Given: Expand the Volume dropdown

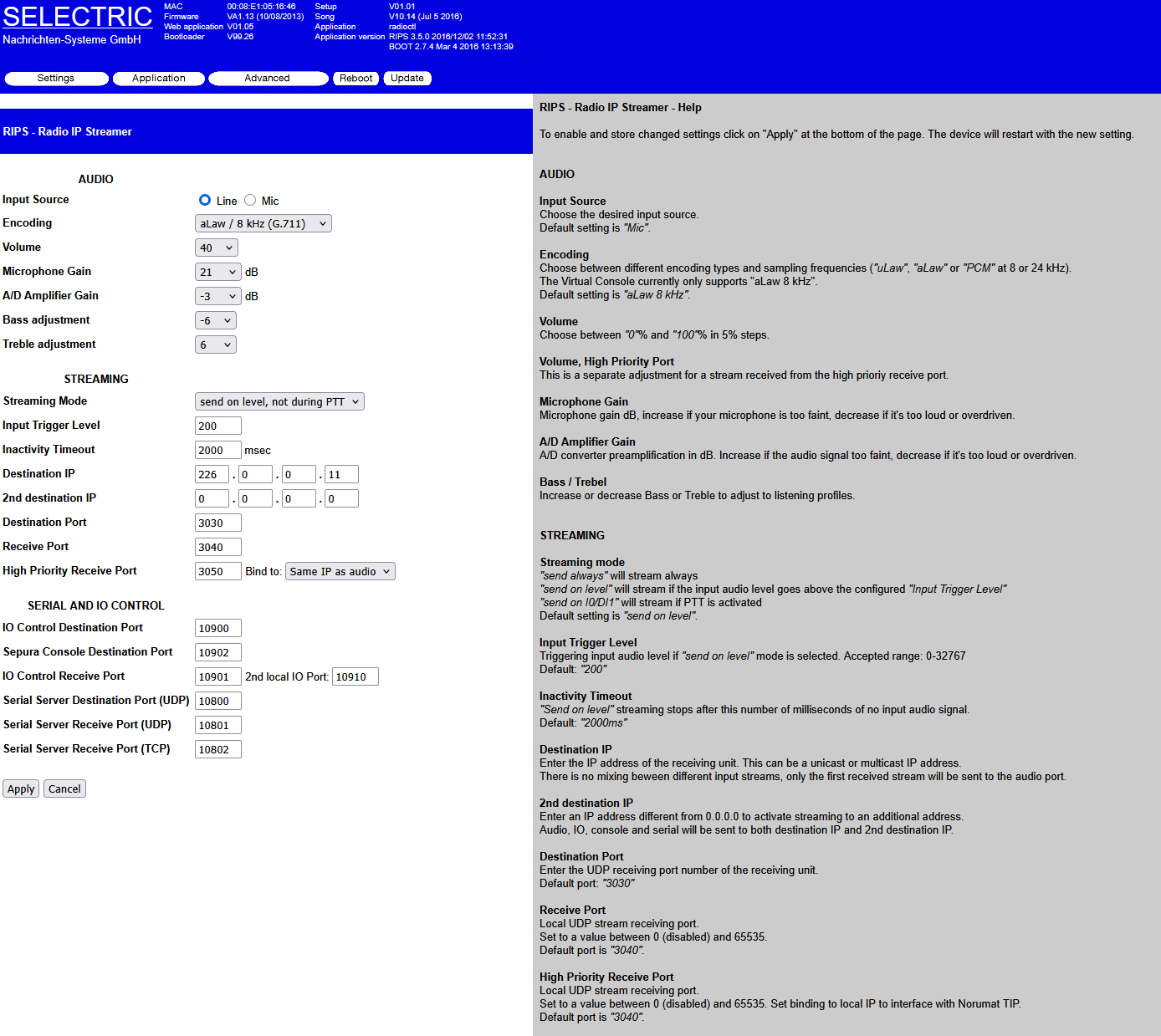Looking at the screenshot, I should 217,248.
